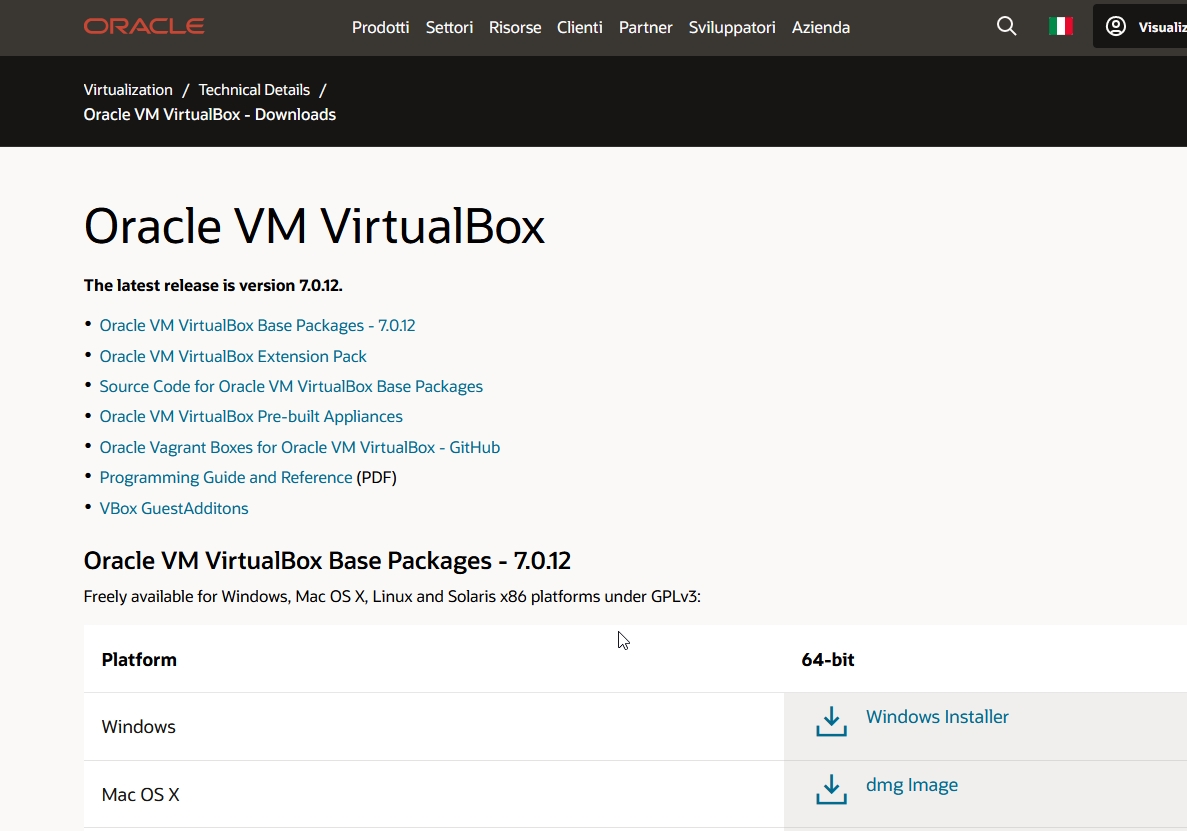This screenshot has height=831, width=1187.
Task: Open the Sviluppatori menu
Action: (x=732, y=27)
